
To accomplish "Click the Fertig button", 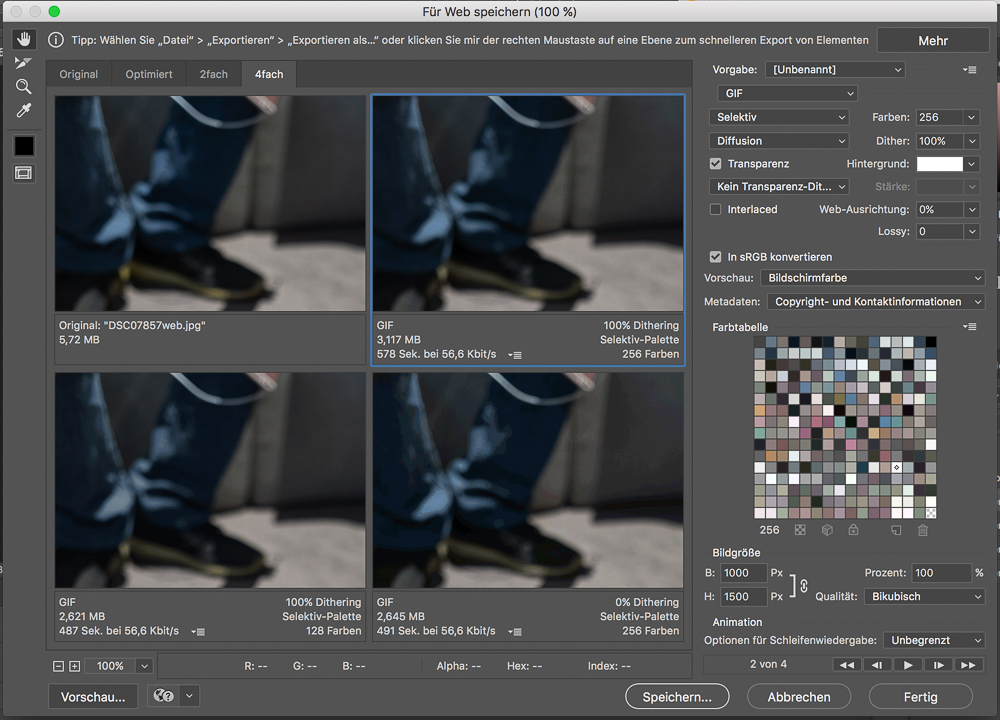I will coord(920,696).
